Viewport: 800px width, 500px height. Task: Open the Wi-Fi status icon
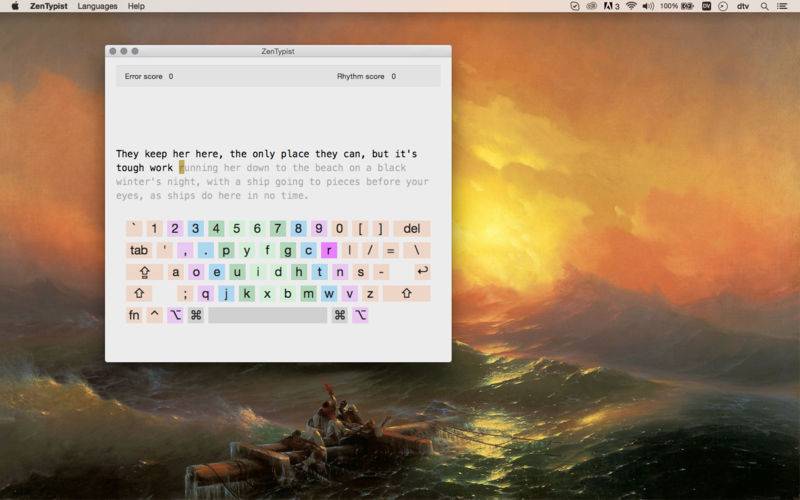click(631, 6)
